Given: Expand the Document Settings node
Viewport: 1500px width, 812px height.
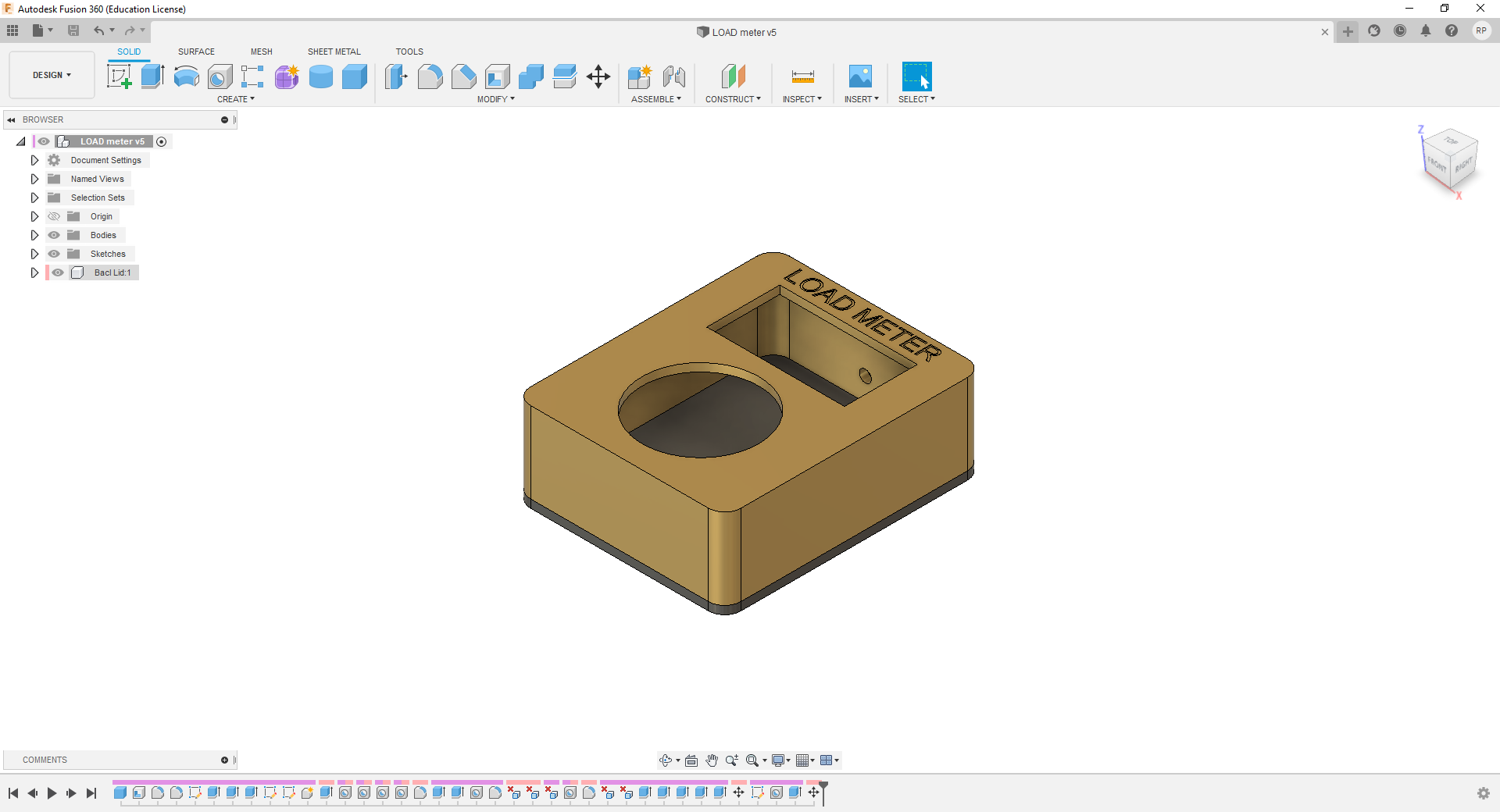Looking at the screenshot, I should coord(34,160).
